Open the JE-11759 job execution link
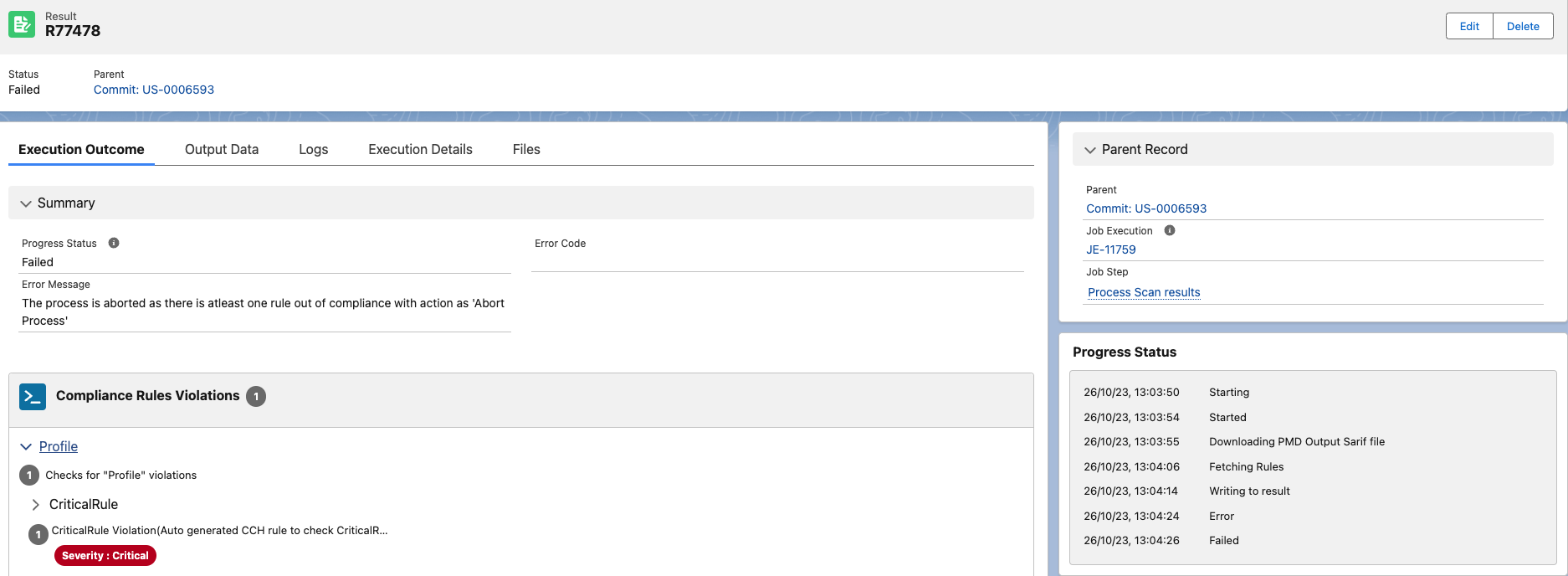 [1111, 249]
